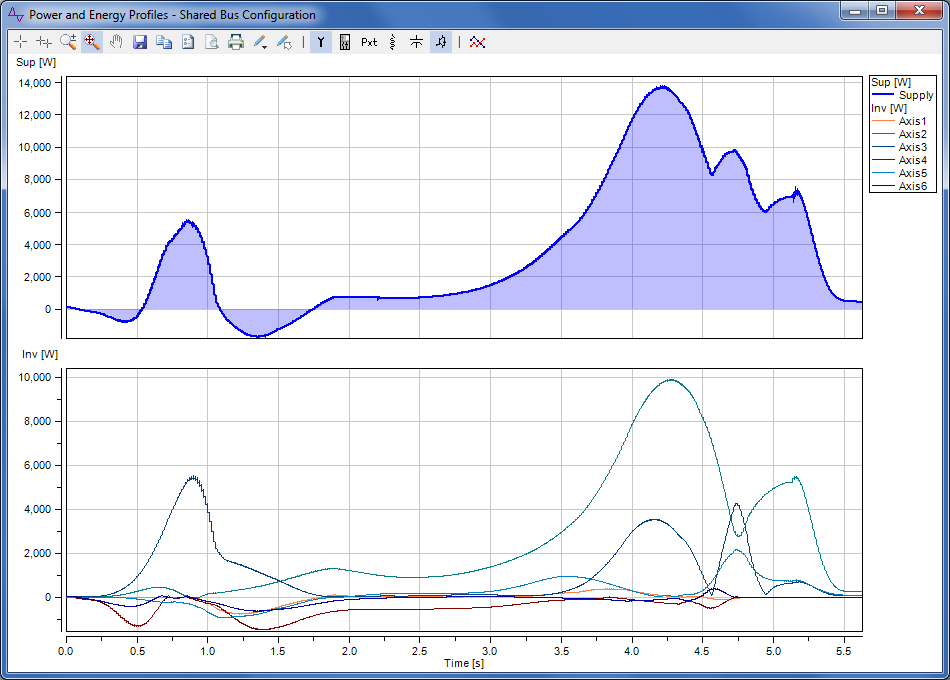Select the double crosshair measurement tool

(44, 42)
